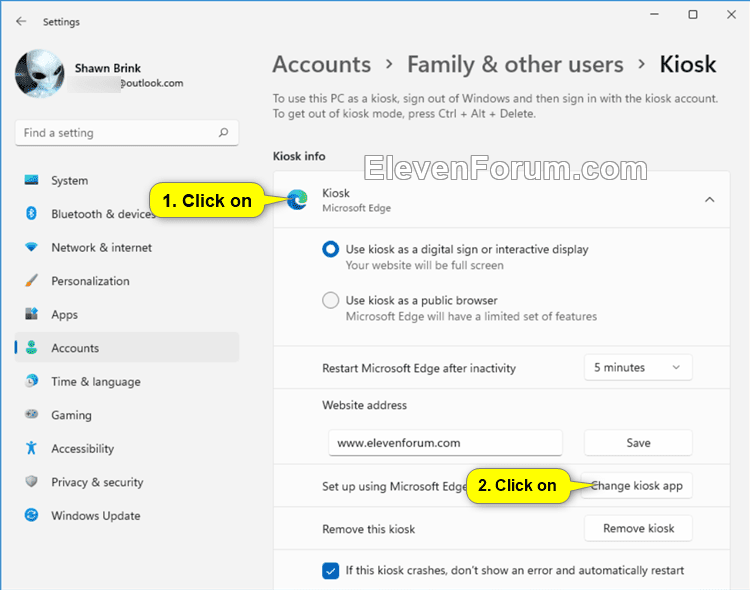Open Accessibility settings
This screenshot has height=590, width=750.
[127, 448]
